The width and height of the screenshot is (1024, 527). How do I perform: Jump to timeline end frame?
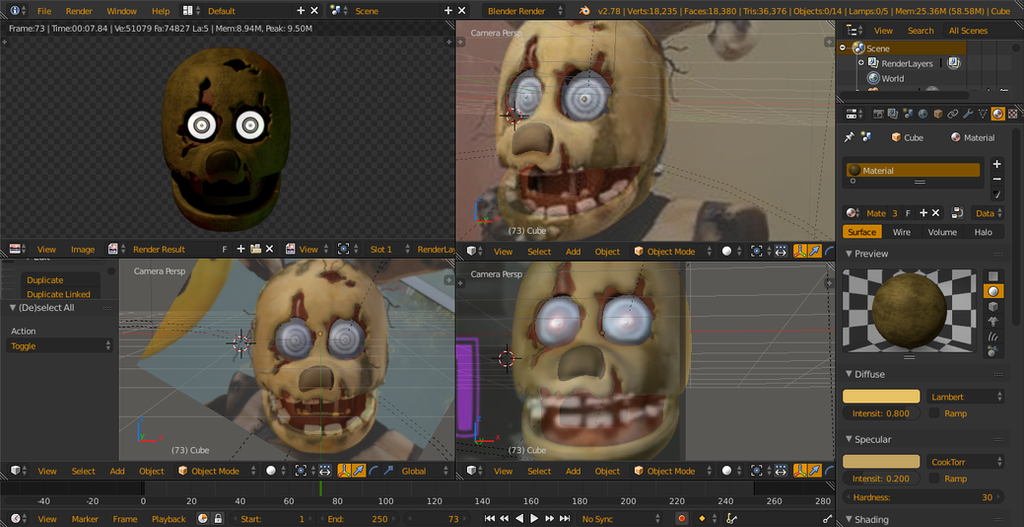[566, 519]
